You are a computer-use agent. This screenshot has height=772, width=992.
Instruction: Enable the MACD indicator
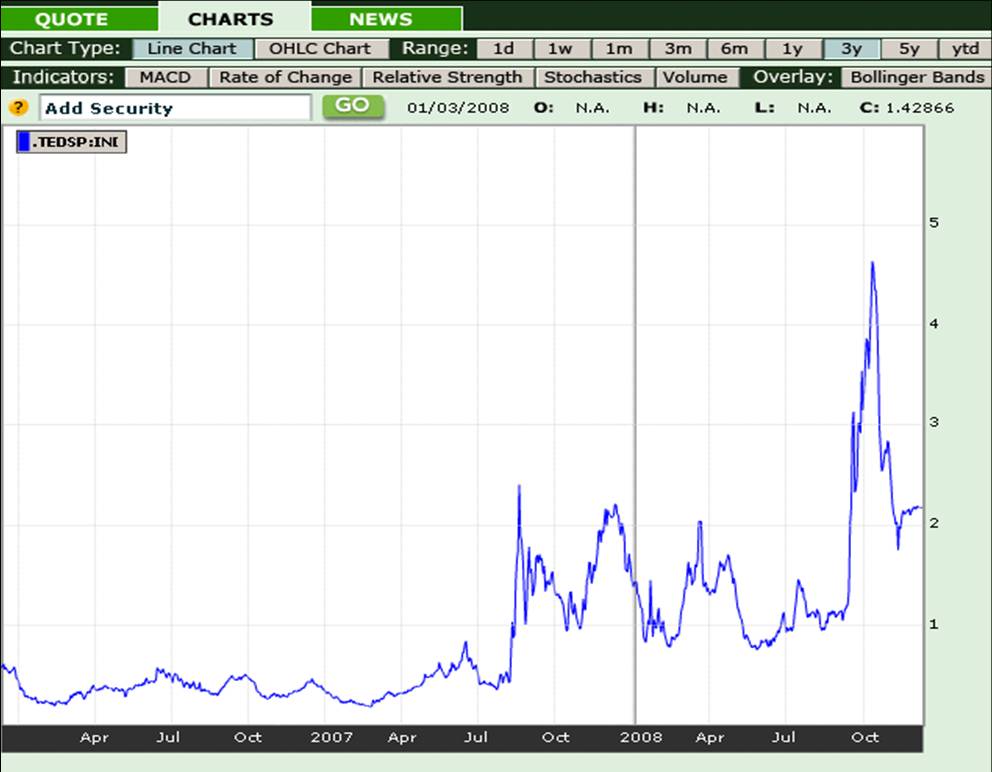pyautogui.click(x=166, y=77)
